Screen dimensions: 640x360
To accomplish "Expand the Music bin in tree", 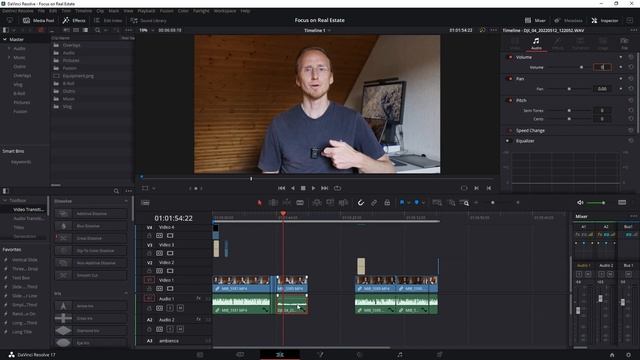I will (x=9, y=58).
